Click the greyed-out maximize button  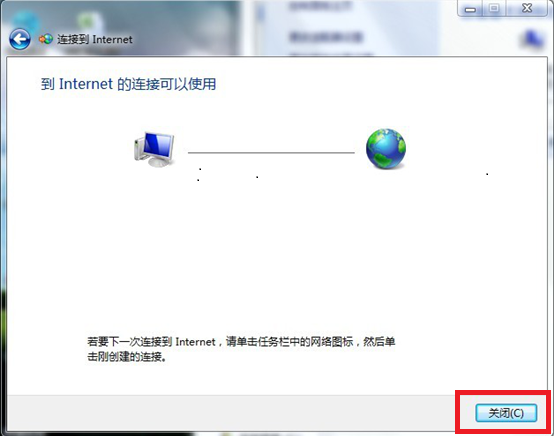(494, 9)
